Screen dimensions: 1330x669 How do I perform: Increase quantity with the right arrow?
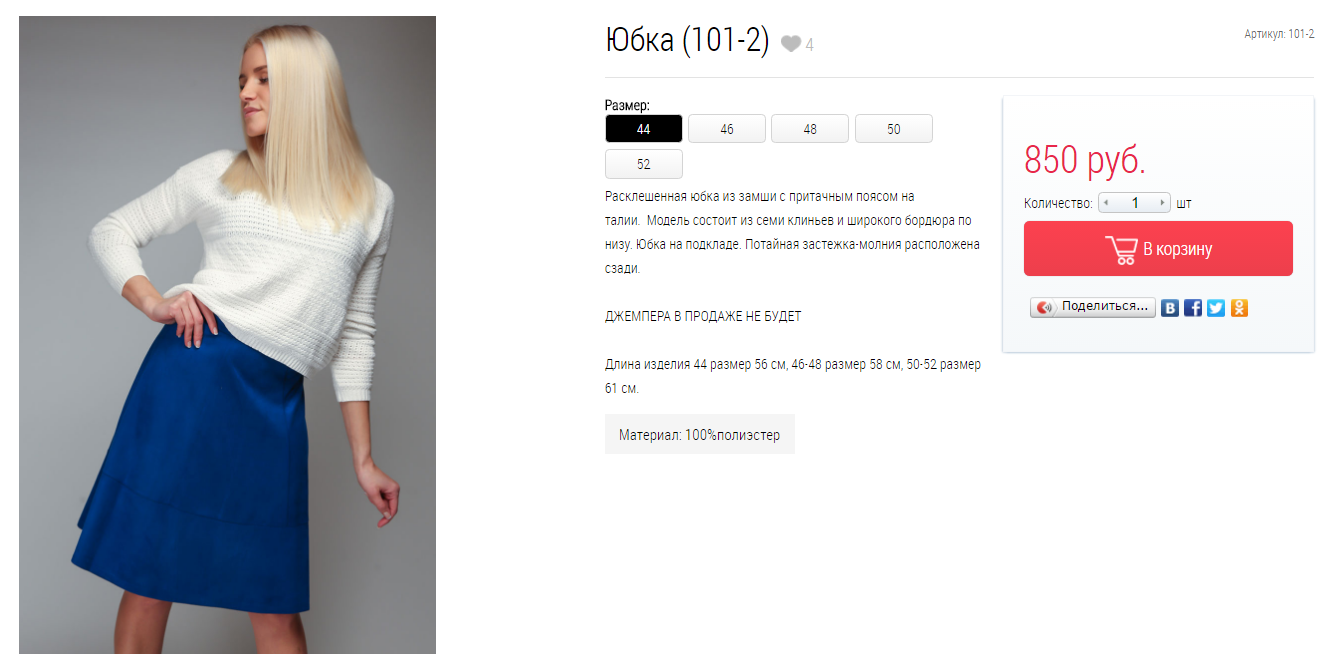point(1163,203)
